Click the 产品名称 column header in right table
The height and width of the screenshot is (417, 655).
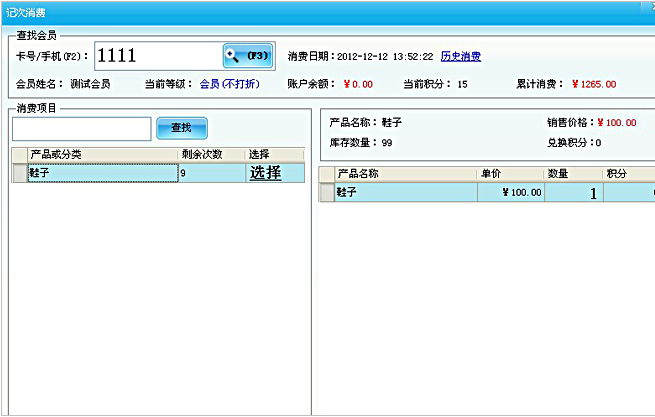tap(406, 174)
